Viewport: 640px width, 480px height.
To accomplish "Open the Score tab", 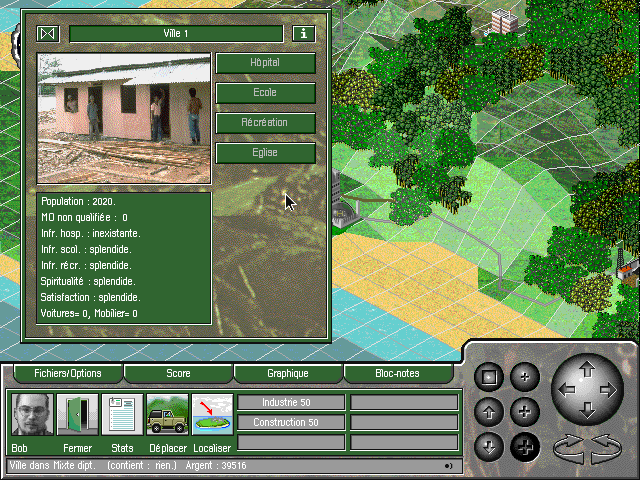I will 178,373.
